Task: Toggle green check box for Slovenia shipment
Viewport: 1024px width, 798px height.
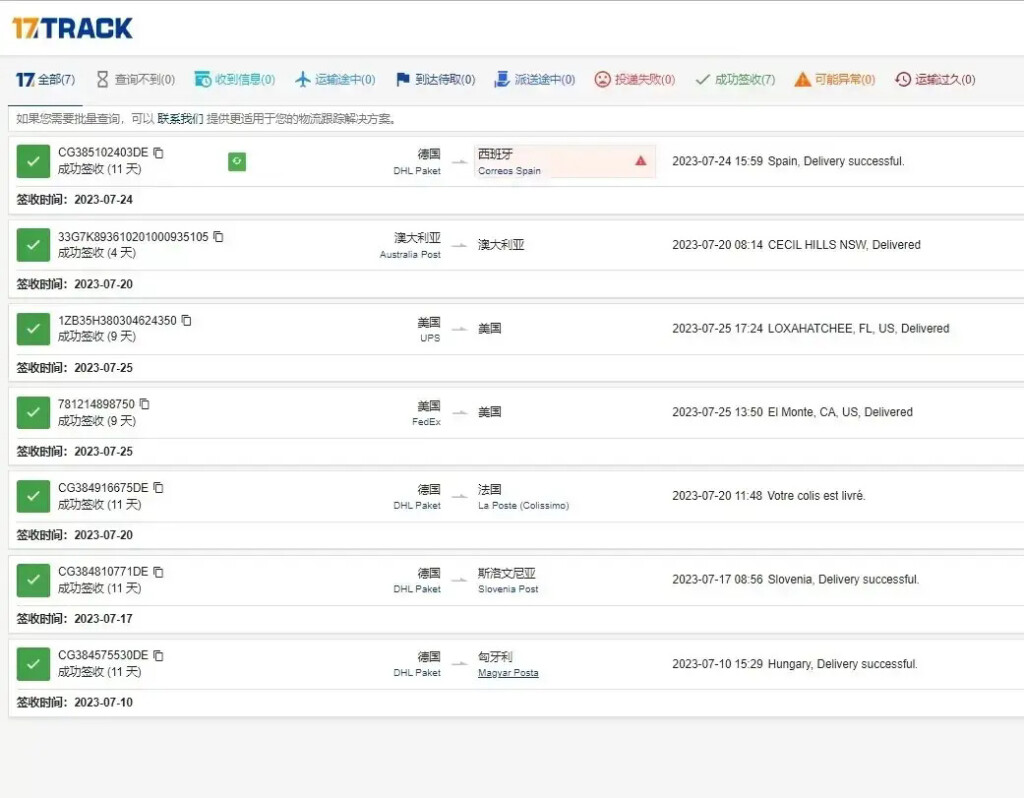Action: tap(33, 580)
